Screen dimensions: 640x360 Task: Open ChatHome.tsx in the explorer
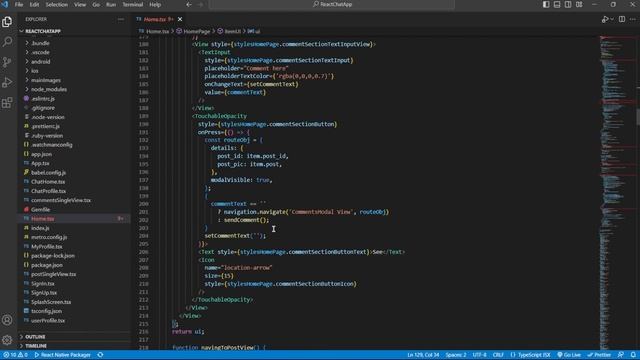[x=48, y=182]
